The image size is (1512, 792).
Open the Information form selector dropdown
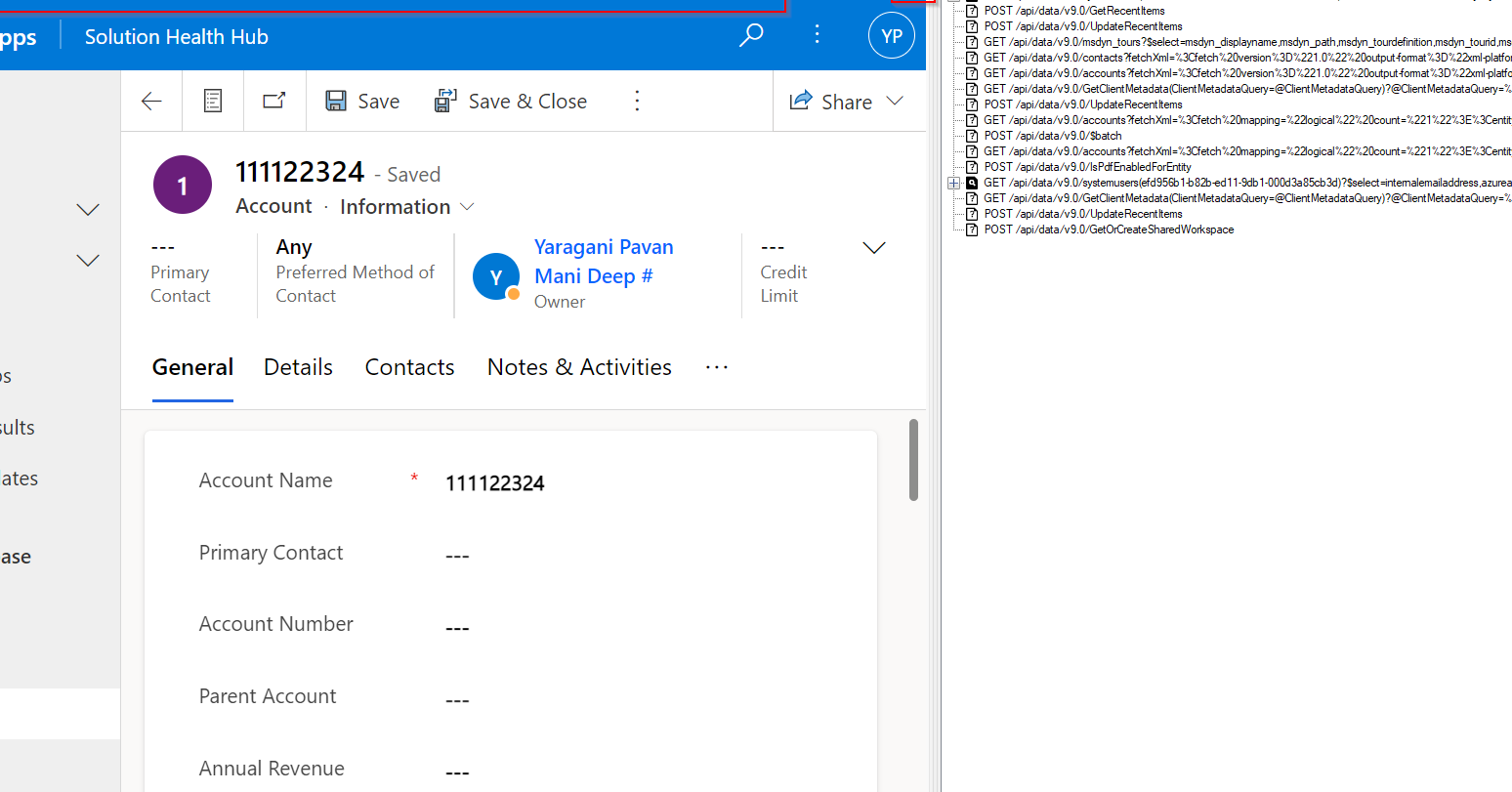[x=467, y=207]
